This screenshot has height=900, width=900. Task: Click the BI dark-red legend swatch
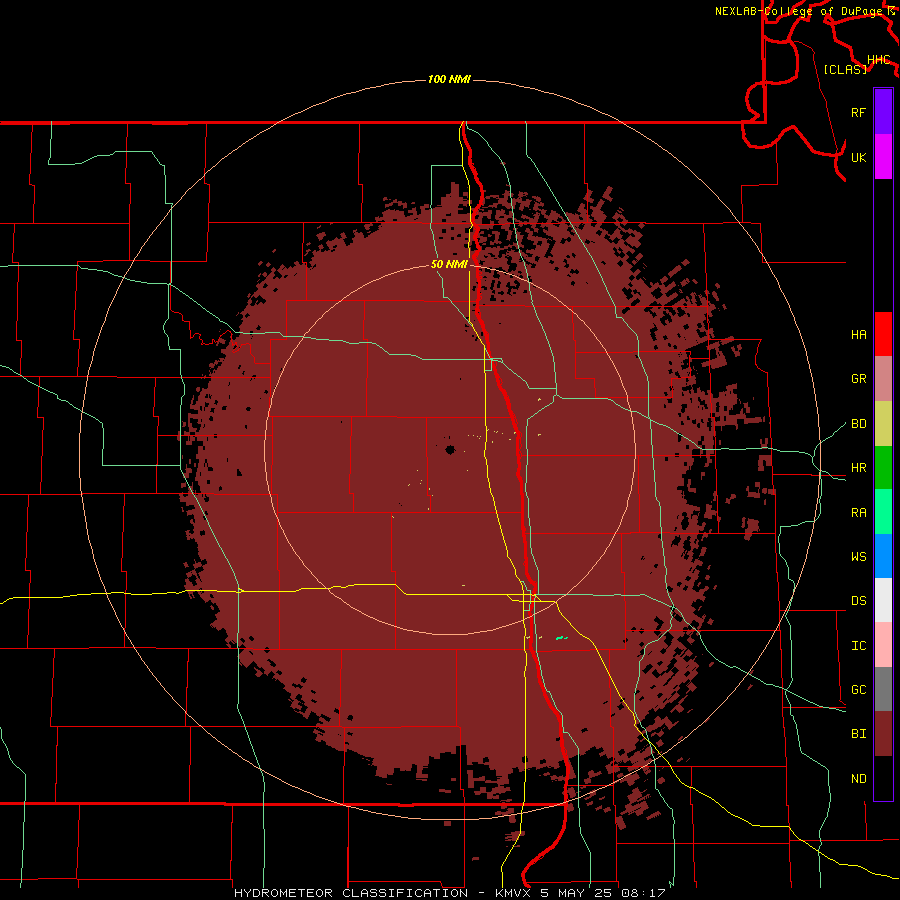click(x=883, y=734)
